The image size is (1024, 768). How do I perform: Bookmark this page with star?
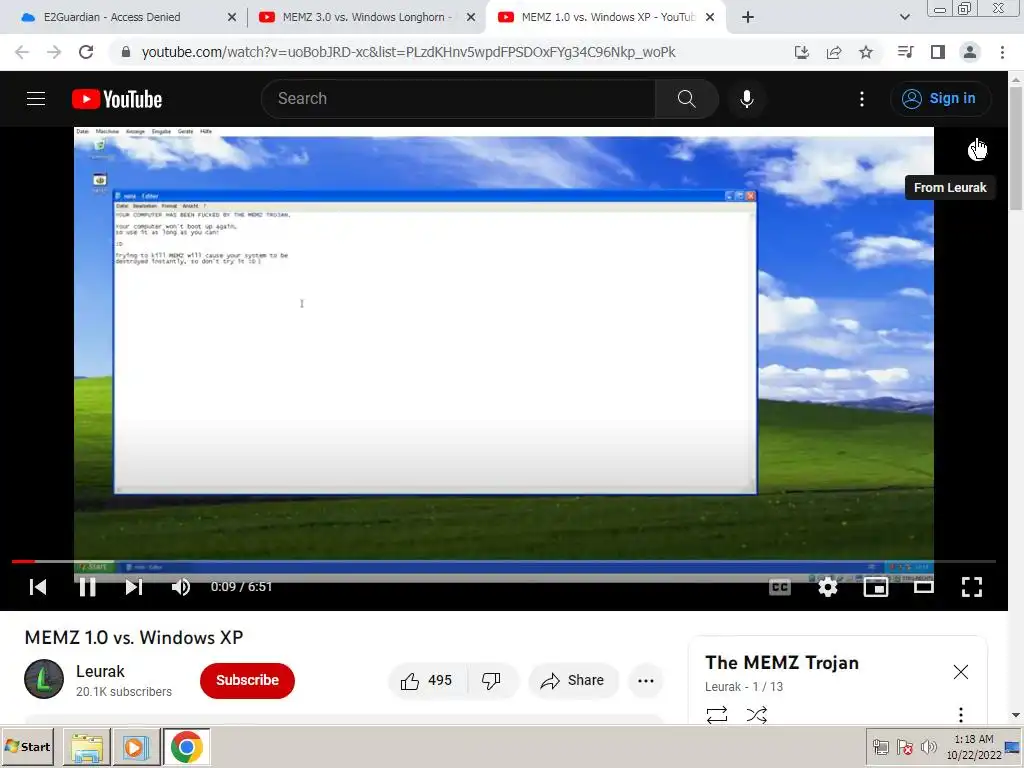click(x=865, y=52)
